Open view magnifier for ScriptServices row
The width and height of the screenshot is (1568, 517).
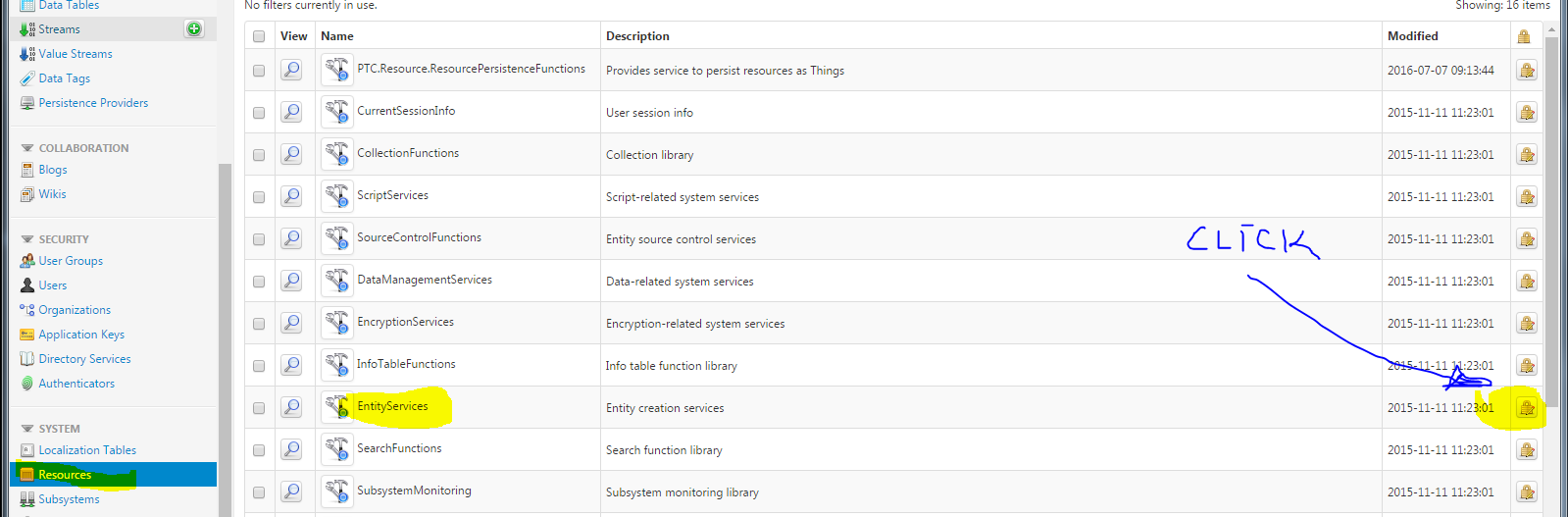coord(291,196)
